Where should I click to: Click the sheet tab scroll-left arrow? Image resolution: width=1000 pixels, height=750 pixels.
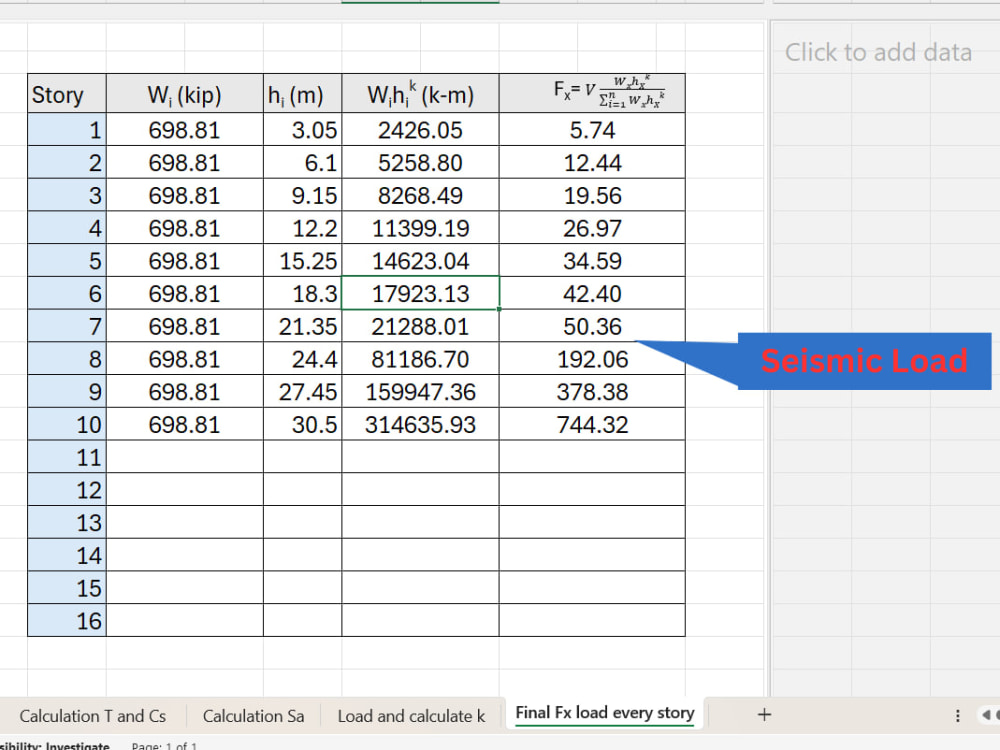[x=987, y=715]
